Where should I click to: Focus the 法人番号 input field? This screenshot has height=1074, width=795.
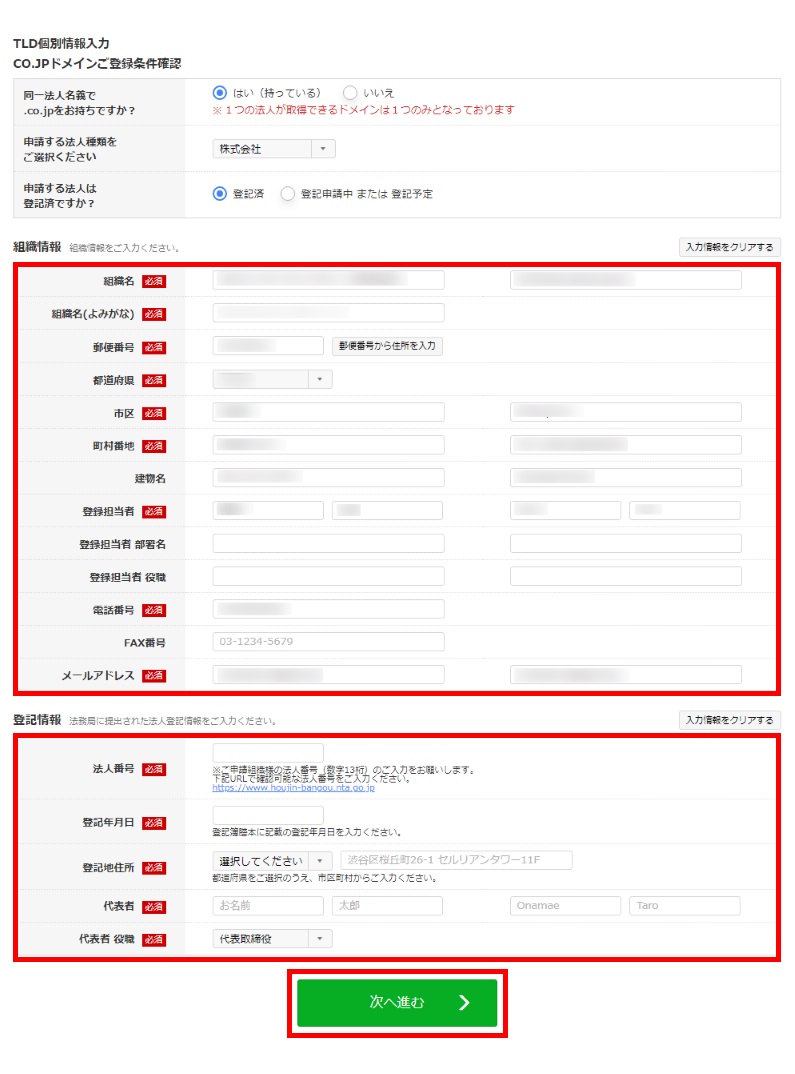point(268,753)
